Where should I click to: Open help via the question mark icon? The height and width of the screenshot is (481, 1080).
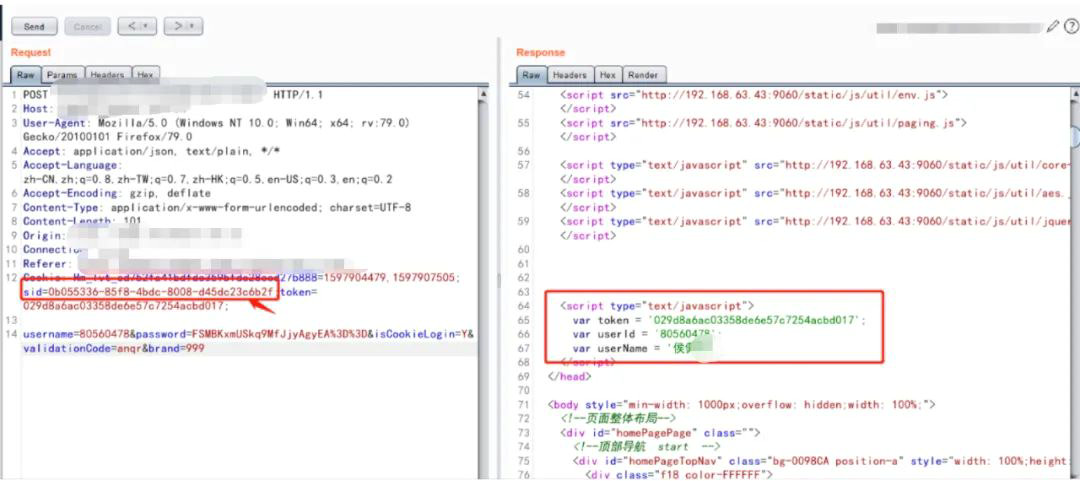click(x=1071, y=27)
